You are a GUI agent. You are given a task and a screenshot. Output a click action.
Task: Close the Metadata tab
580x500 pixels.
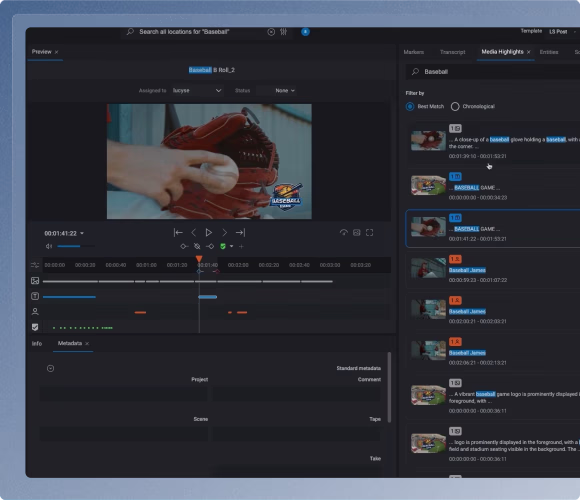click(87, 344)
